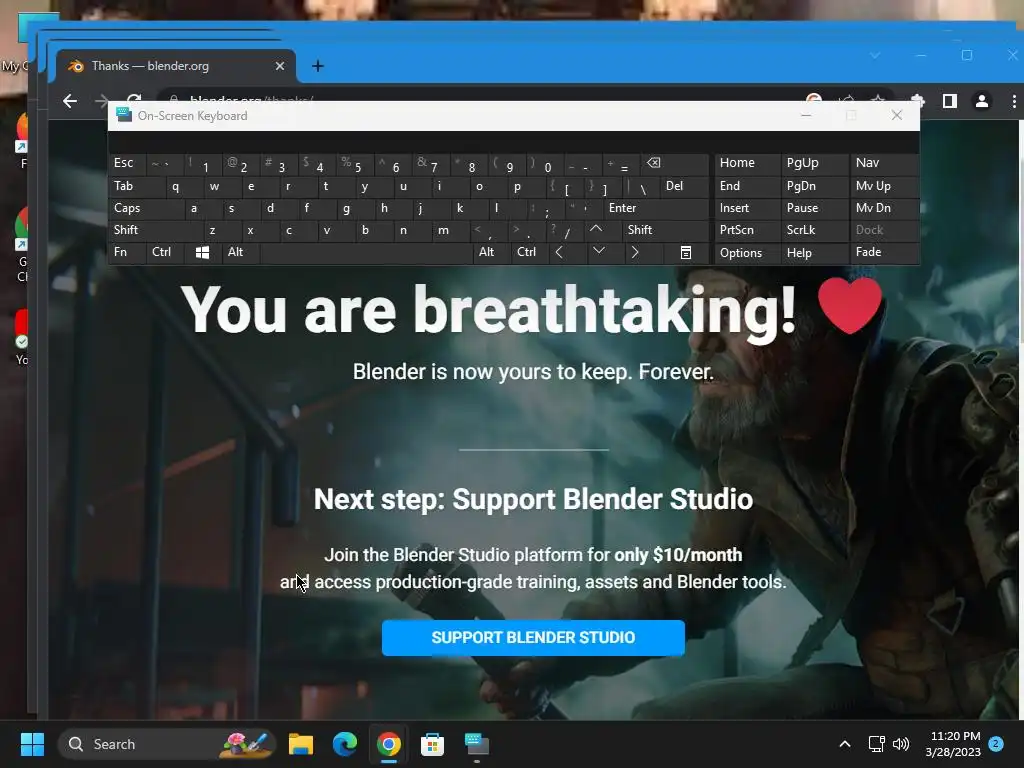
Task: Go back using Chrome's back arrow
Action: tap(70, 101)
